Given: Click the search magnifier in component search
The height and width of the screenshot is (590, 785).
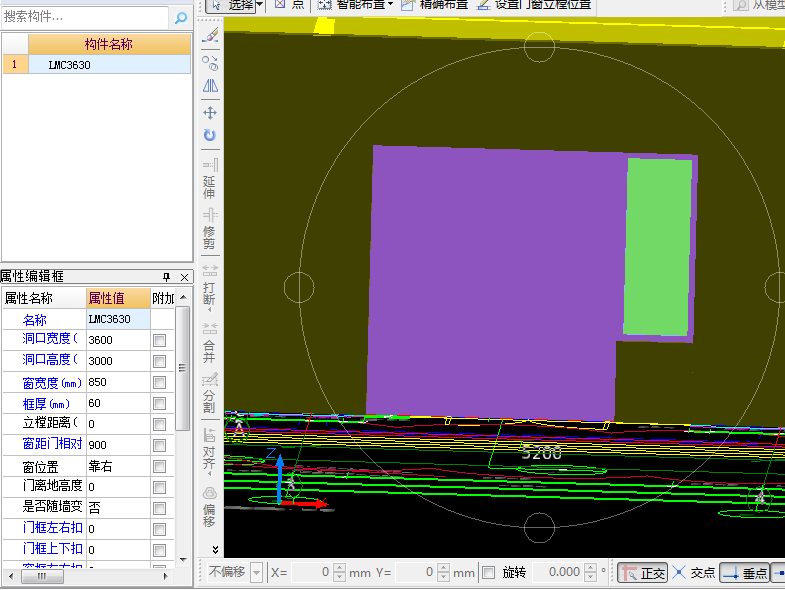Looking at the screenshot, I should point(181,17).
